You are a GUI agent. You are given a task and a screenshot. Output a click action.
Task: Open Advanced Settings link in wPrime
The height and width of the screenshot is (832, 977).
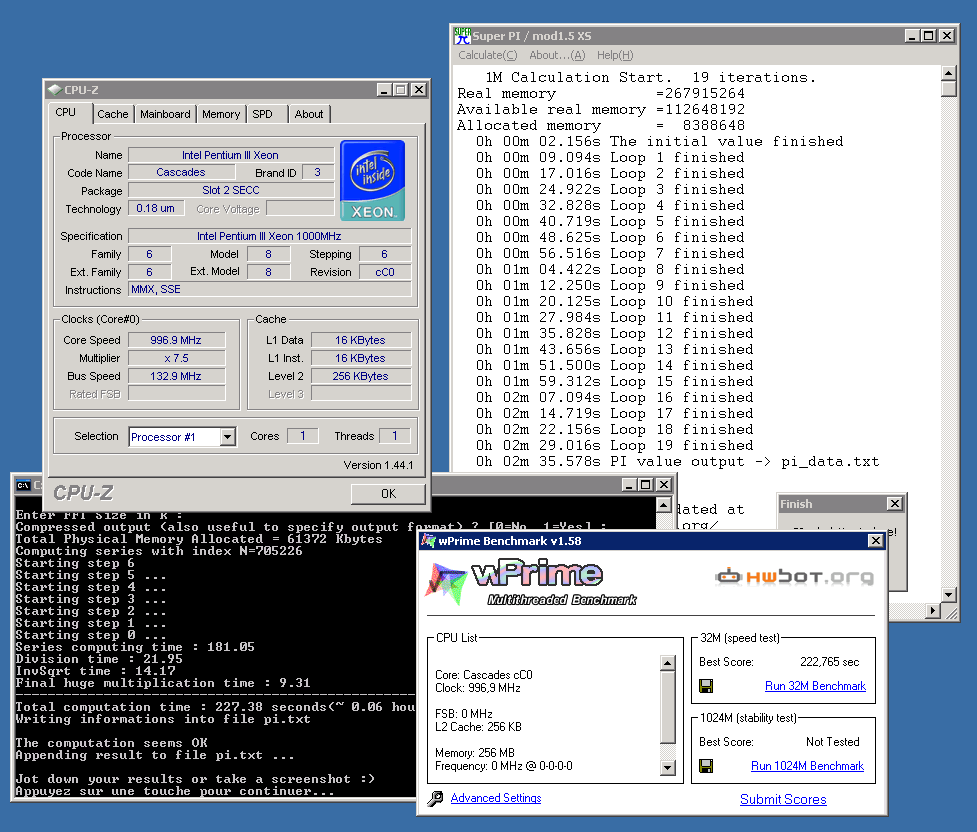click(496, 798)
